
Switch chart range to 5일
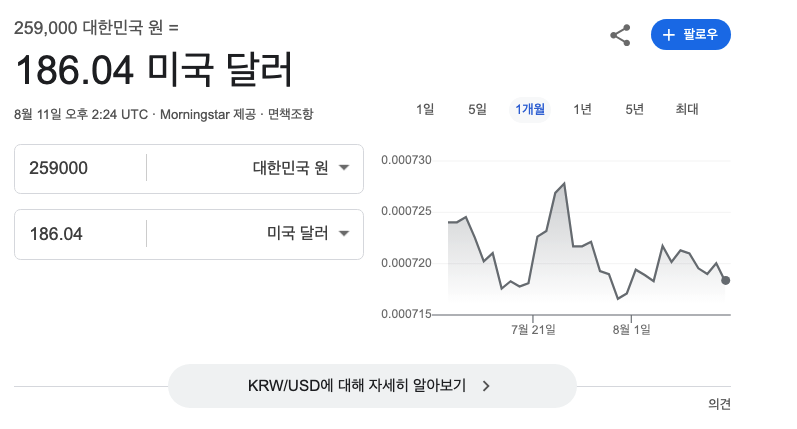(477, 109)
